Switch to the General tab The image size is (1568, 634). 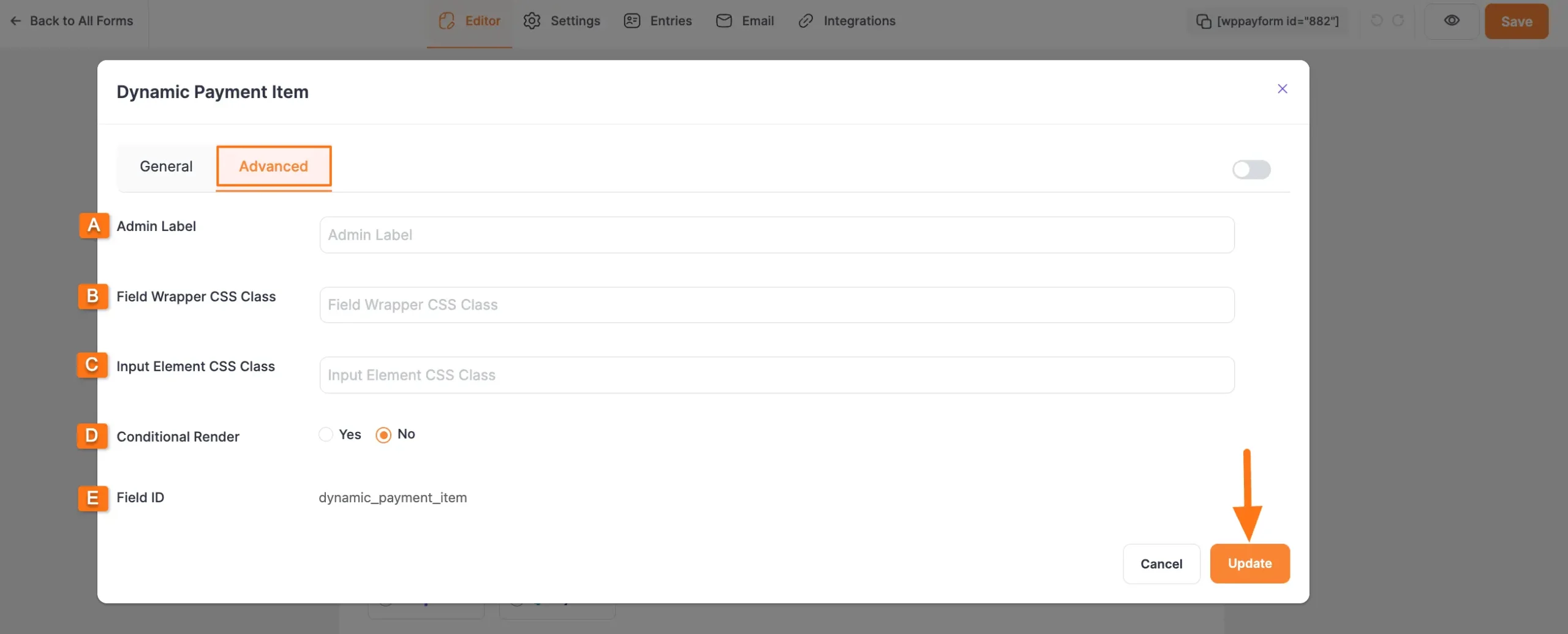(x=166, y=167)
